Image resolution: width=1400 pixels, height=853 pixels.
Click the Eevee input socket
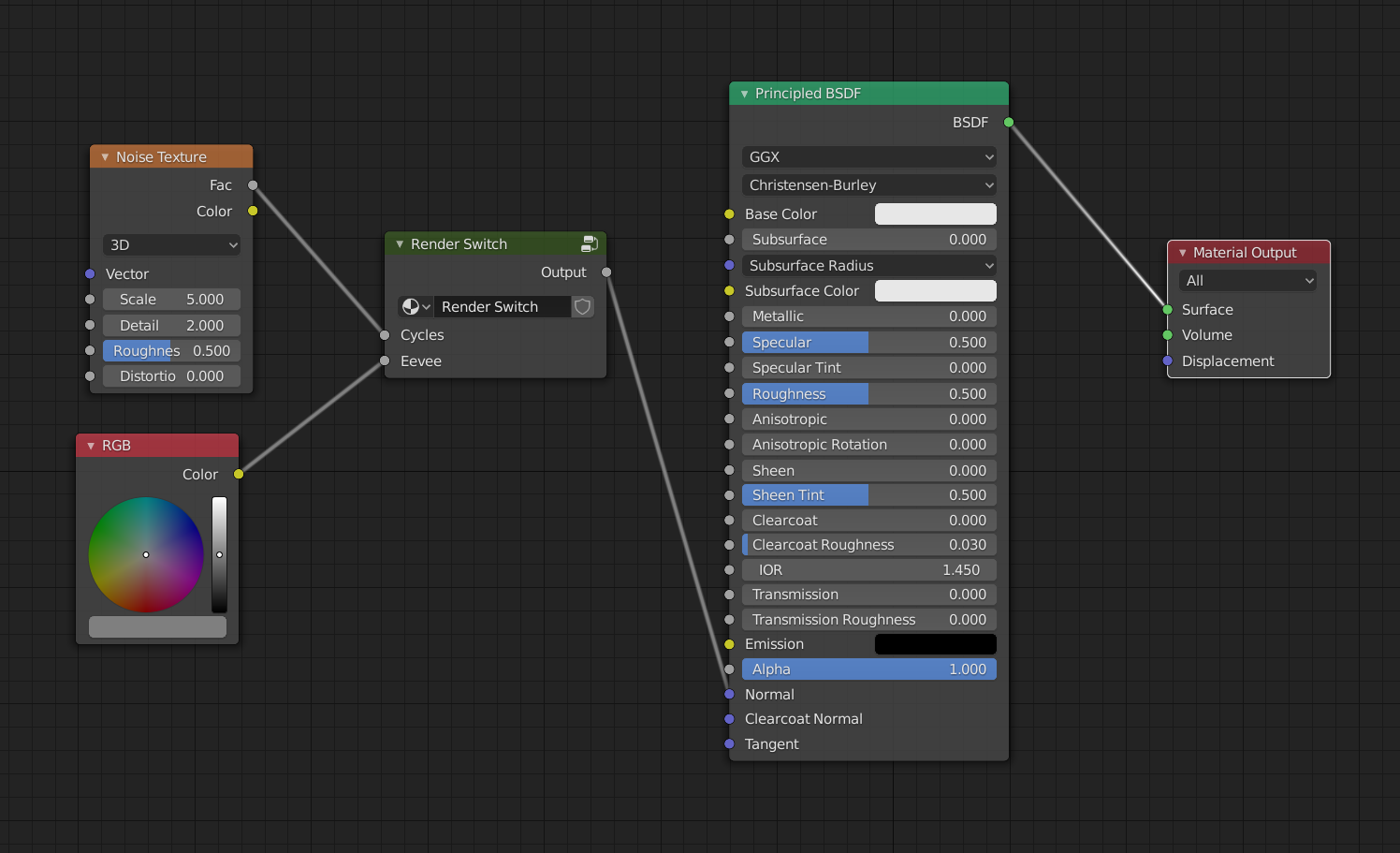(385, 361)
